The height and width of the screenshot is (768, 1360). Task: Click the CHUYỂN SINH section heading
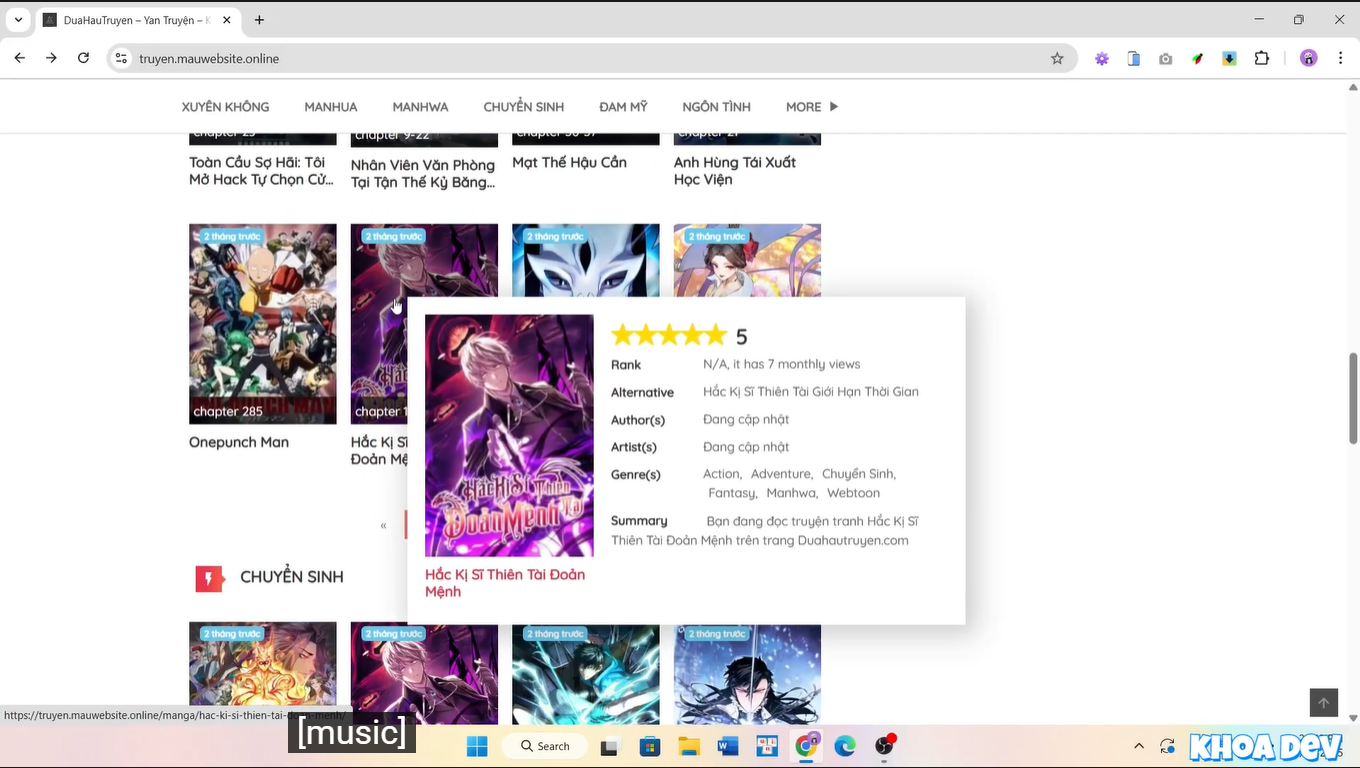[x=292, y=577]
